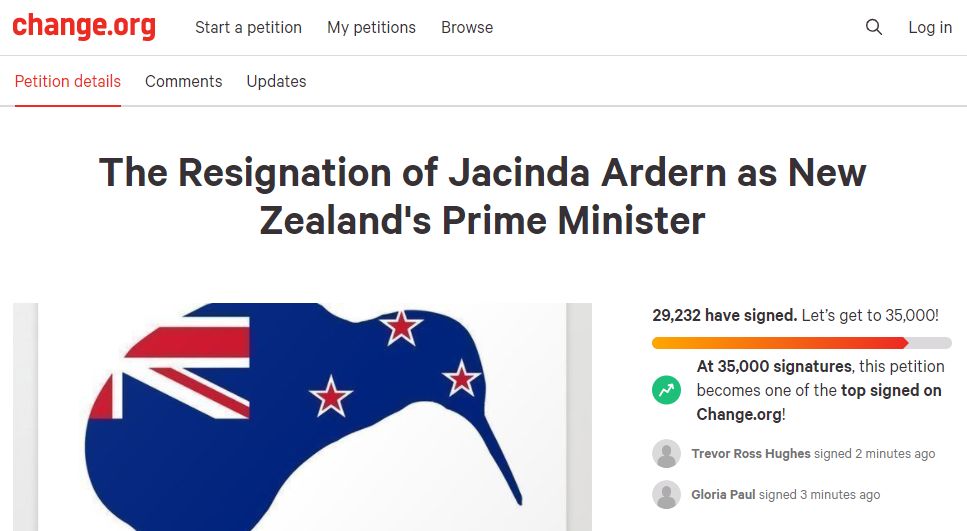Click the name Gloria Paul

[x=723, y=495]
